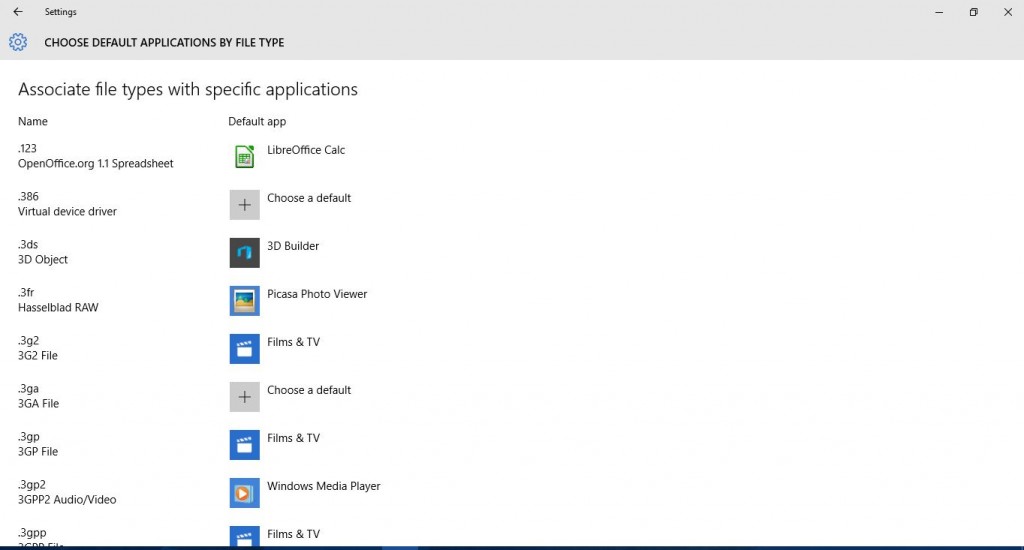Screen dimensions: 1024x550
Task: Minimize the Settings window
Action: 939,12
